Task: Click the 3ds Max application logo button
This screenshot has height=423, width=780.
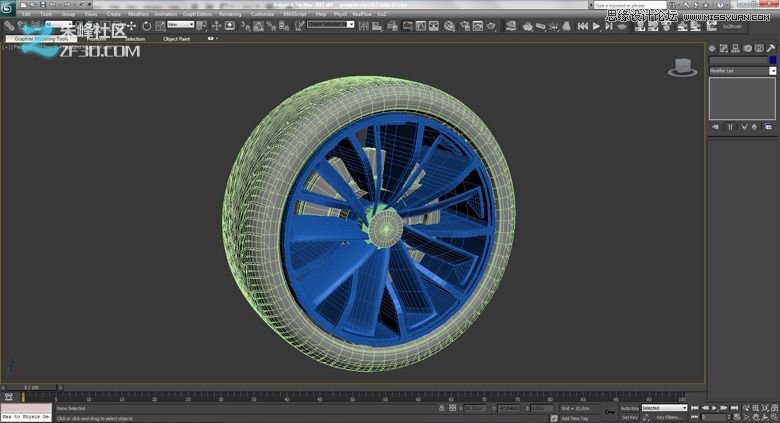Action: coord(8,8)
